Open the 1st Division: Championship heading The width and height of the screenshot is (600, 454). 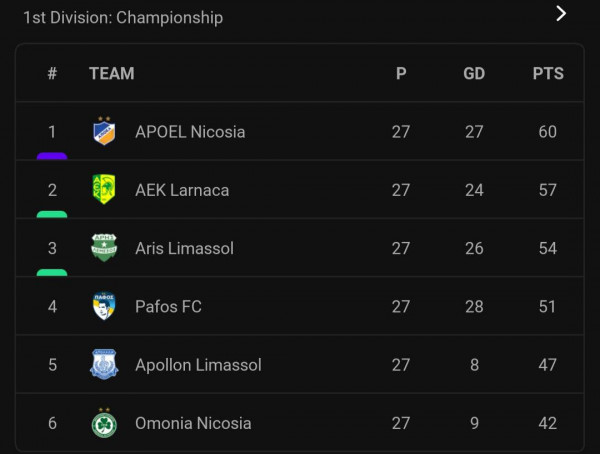coord(123,18)
